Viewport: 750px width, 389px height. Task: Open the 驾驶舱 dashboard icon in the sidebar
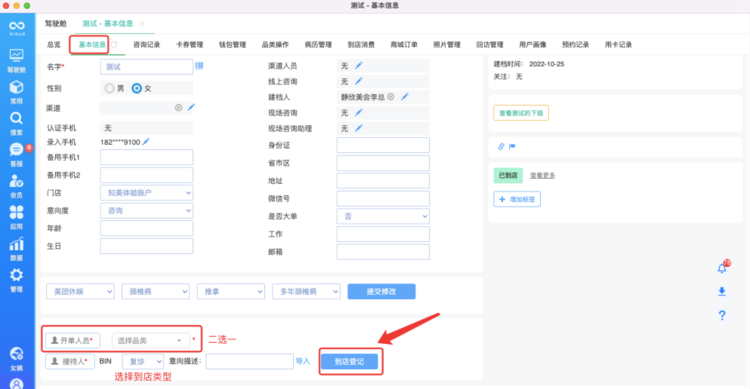click(x=16, y=56)
